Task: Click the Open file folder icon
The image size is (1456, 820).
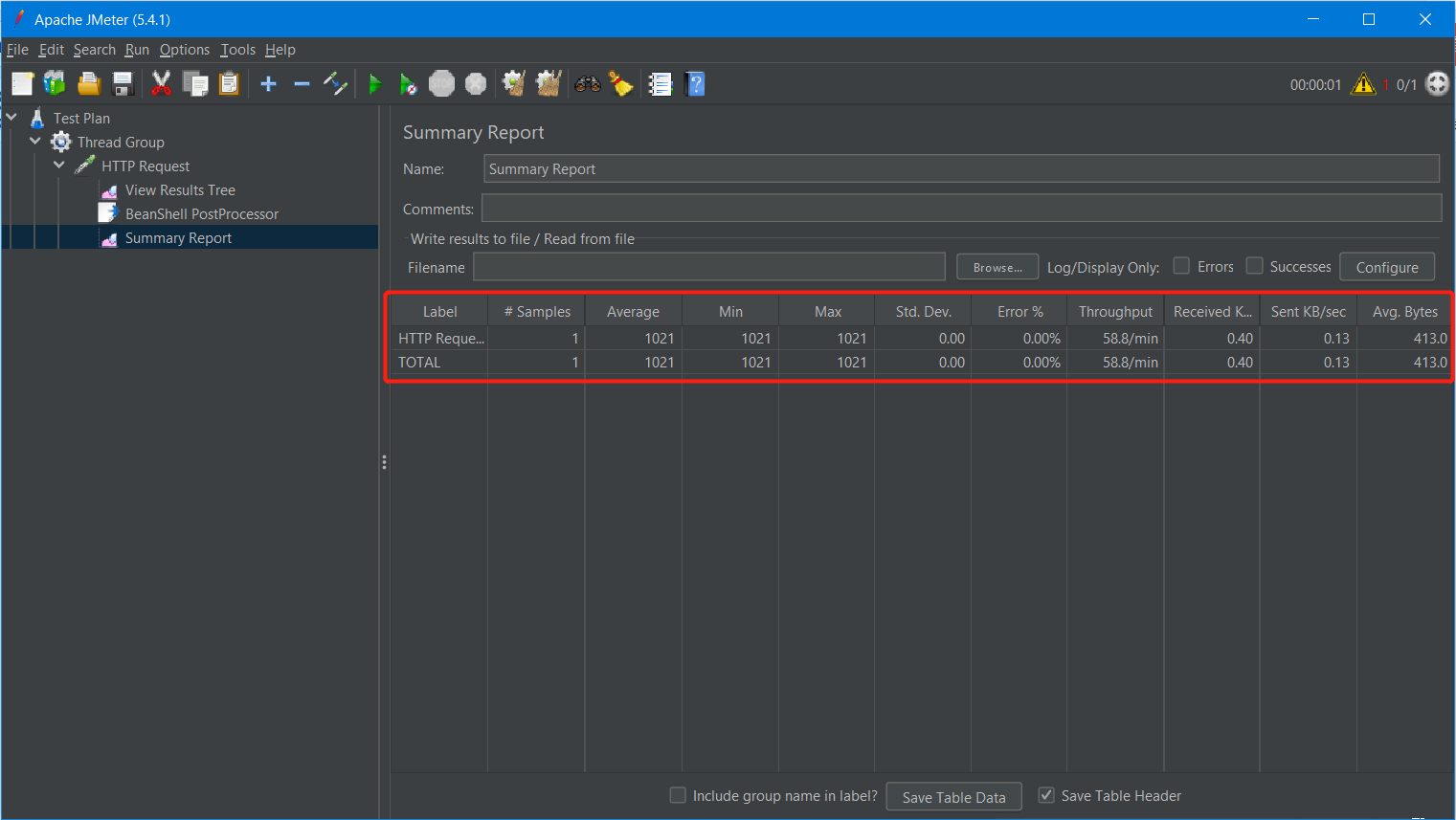Action: click(x=89, y=84)
